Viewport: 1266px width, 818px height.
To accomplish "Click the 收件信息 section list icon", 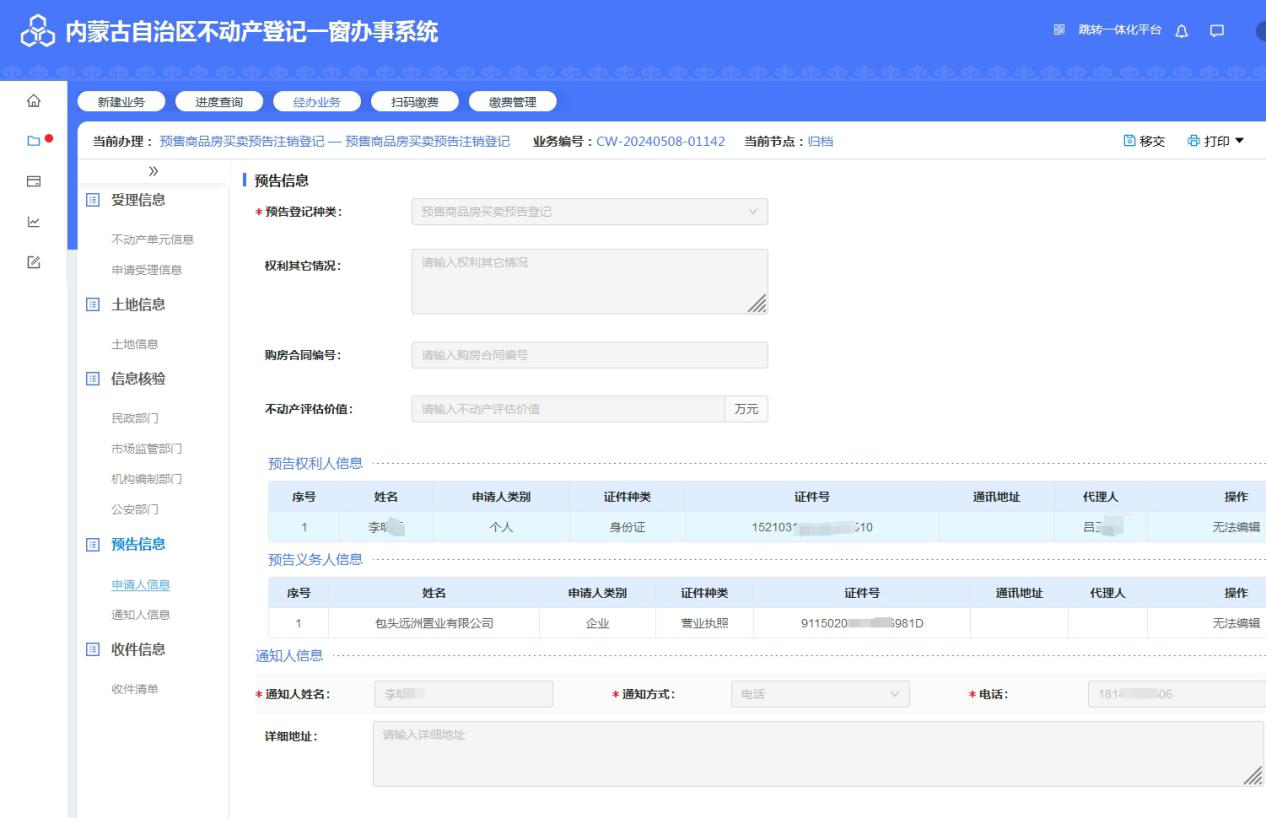I will 94,649.
